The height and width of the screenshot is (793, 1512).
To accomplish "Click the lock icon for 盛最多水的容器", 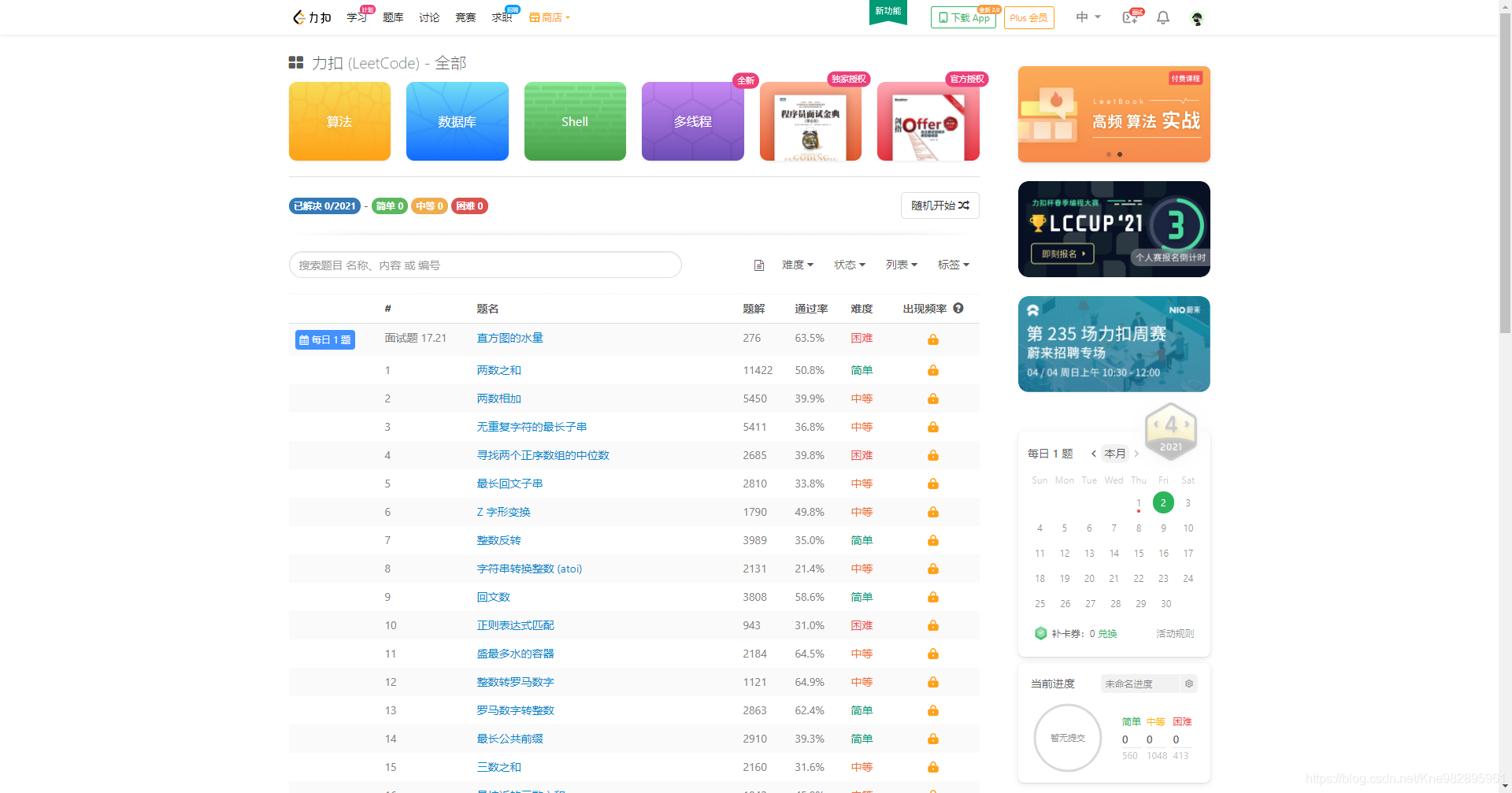I will click(933, 654).
